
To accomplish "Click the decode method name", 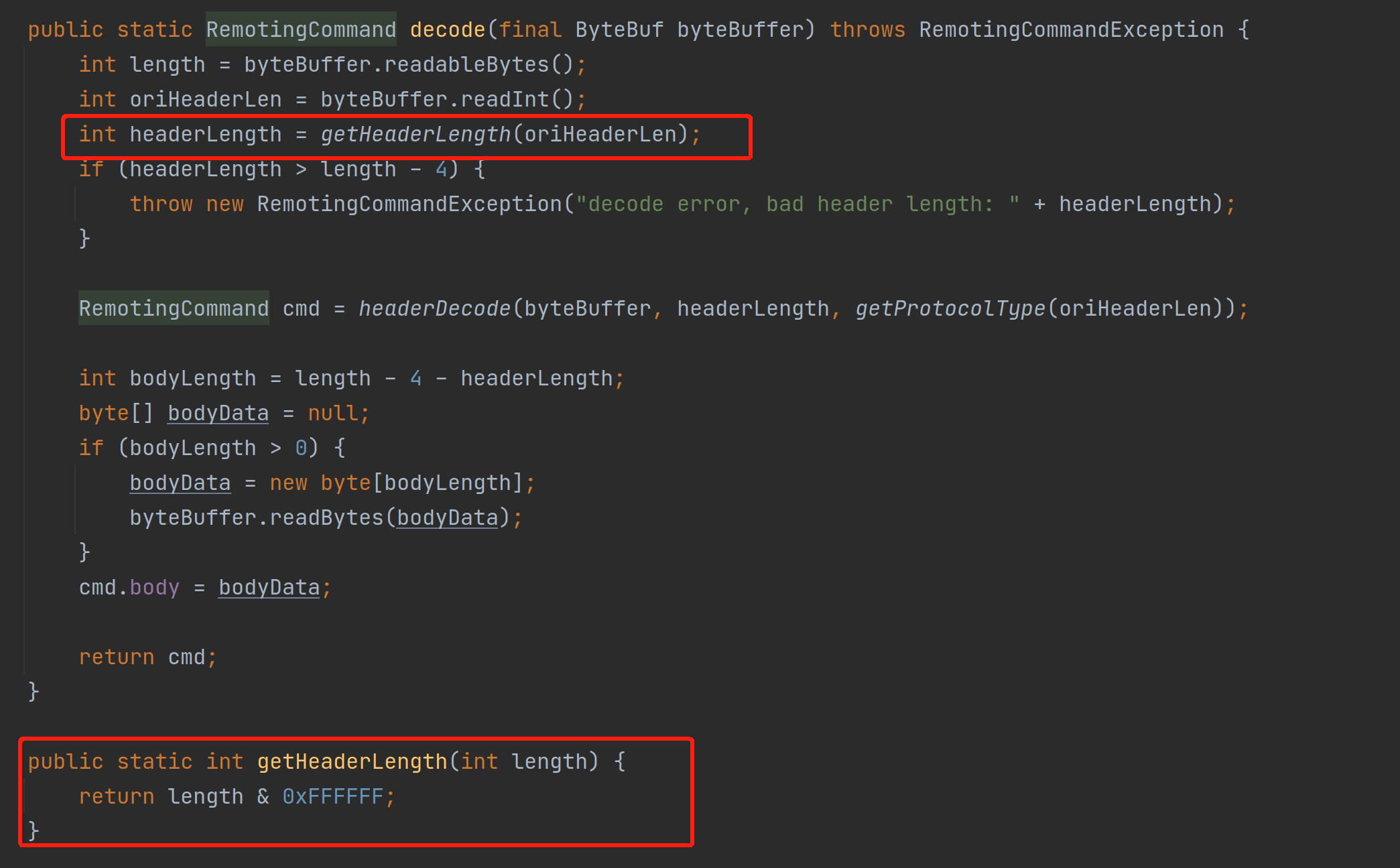I will [447, 29].
